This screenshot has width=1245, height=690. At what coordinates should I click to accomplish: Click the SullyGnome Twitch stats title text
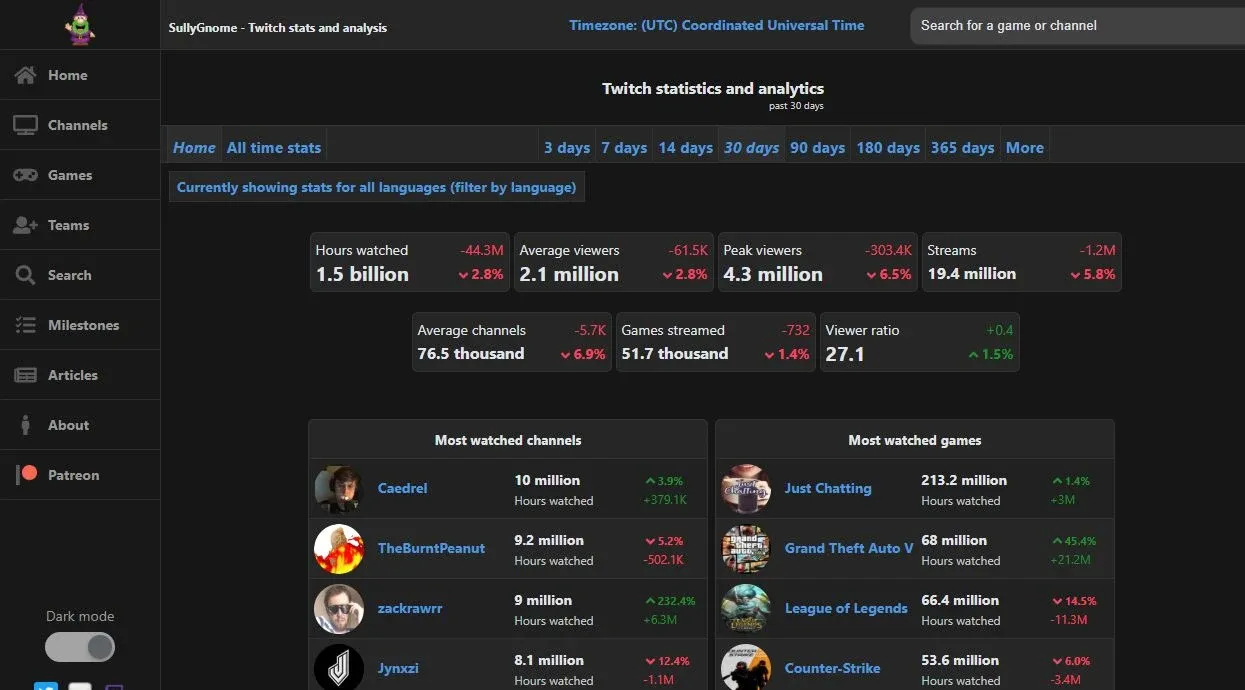point(278,28)
